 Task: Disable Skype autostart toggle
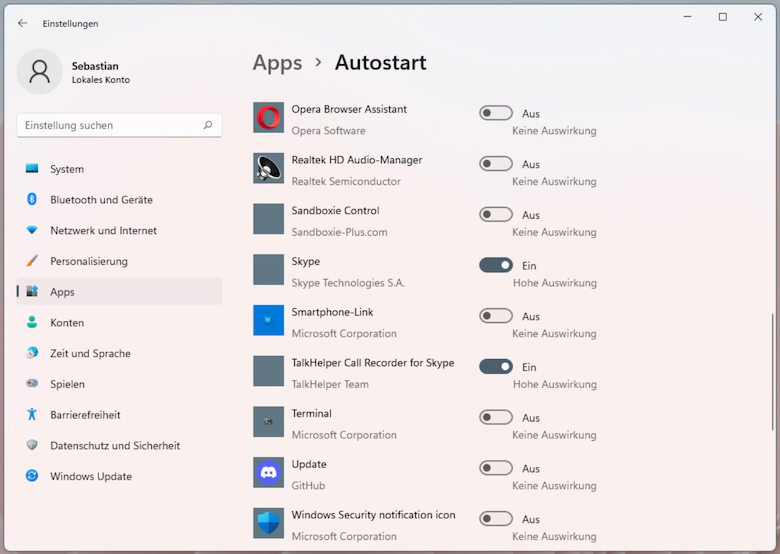[496, 265]
